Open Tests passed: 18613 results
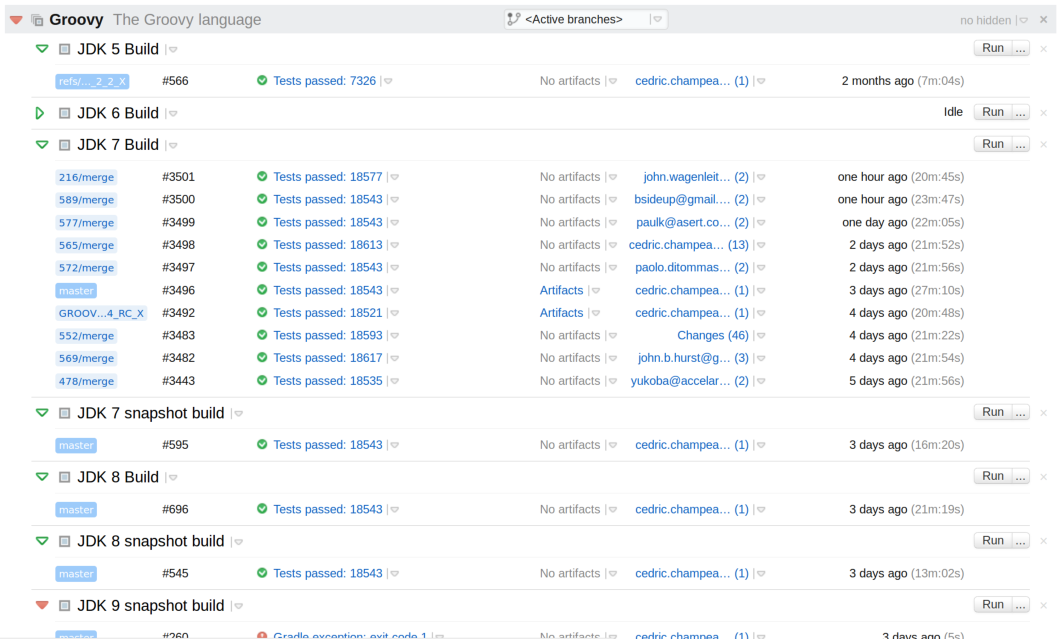The height and width of the screenshot is (639, 1062). (328, 245)
